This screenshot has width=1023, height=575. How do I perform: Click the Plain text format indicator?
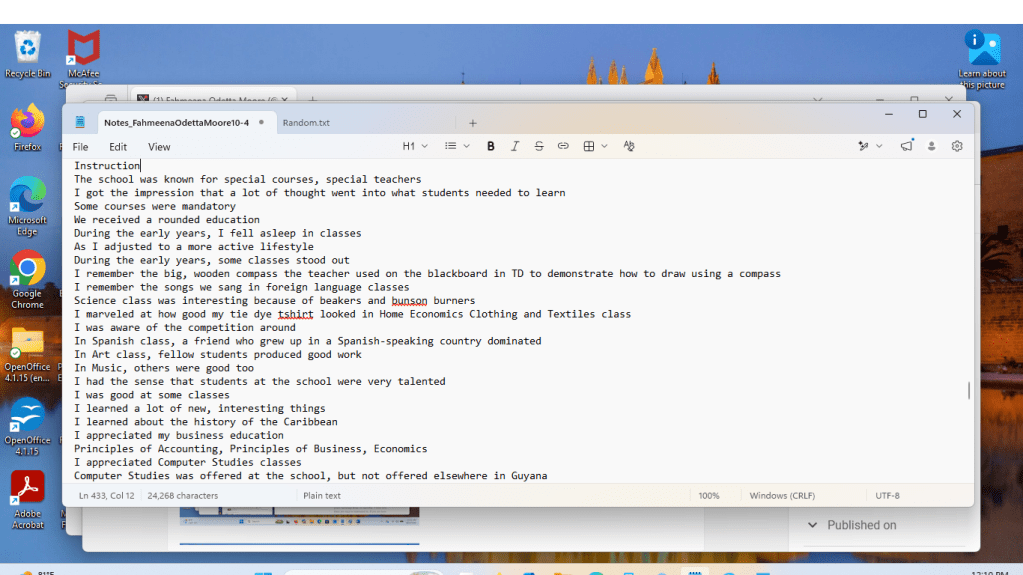pyautogui.click(x=322, y=495)
